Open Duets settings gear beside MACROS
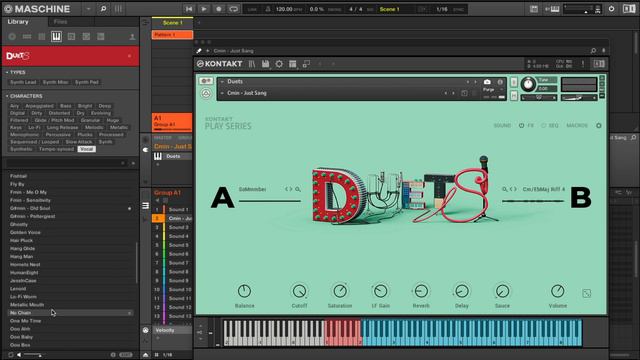This screenshot has height=360, width=640. (x=598, y=126)
